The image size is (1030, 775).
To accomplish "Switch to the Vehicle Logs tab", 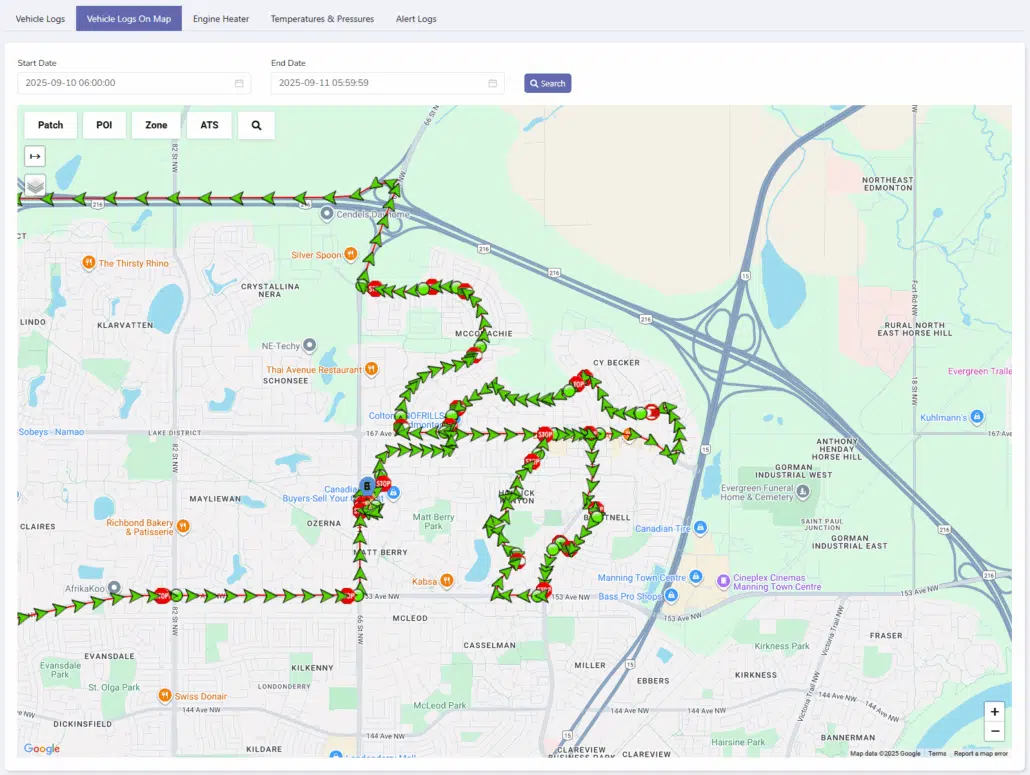I will tap(40, 19).
